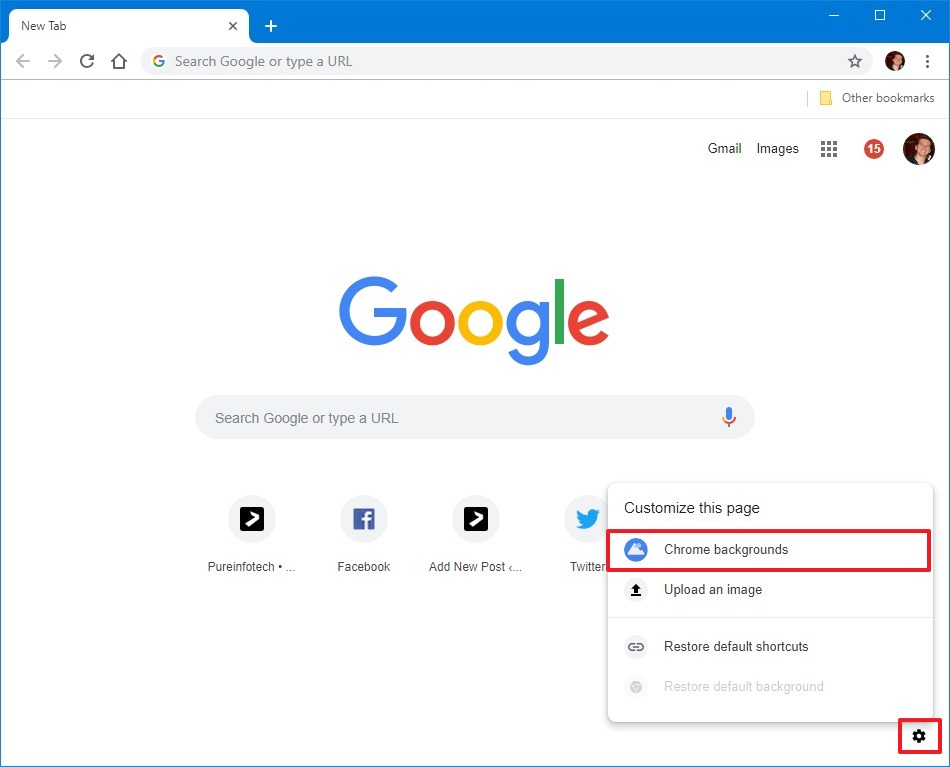
Task: Open the Google apps grid
Action: [829, 148]
